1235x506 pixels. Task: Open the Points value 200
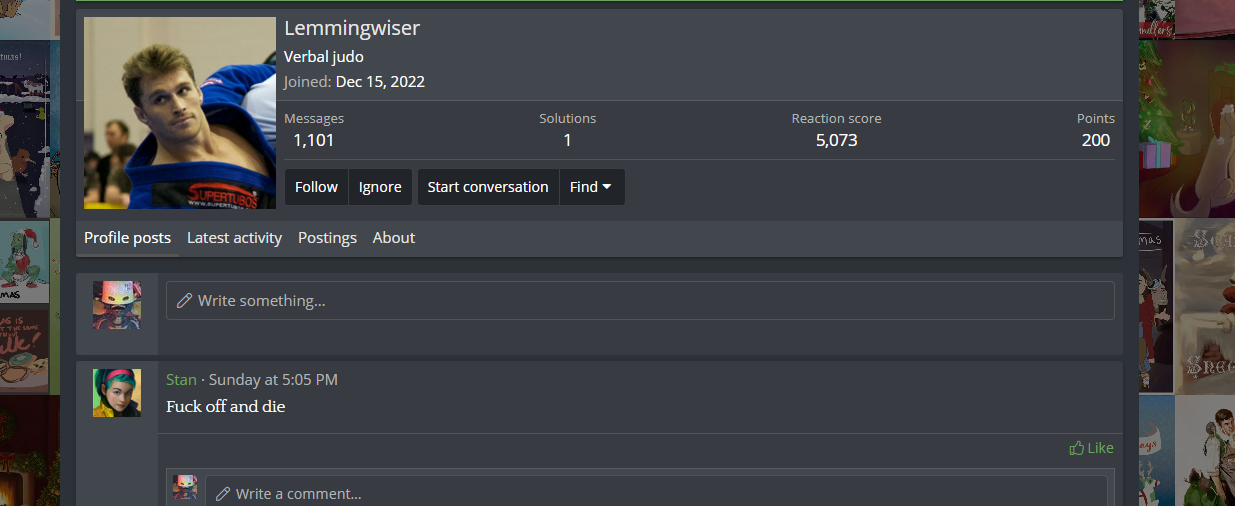pos(1096,140)
